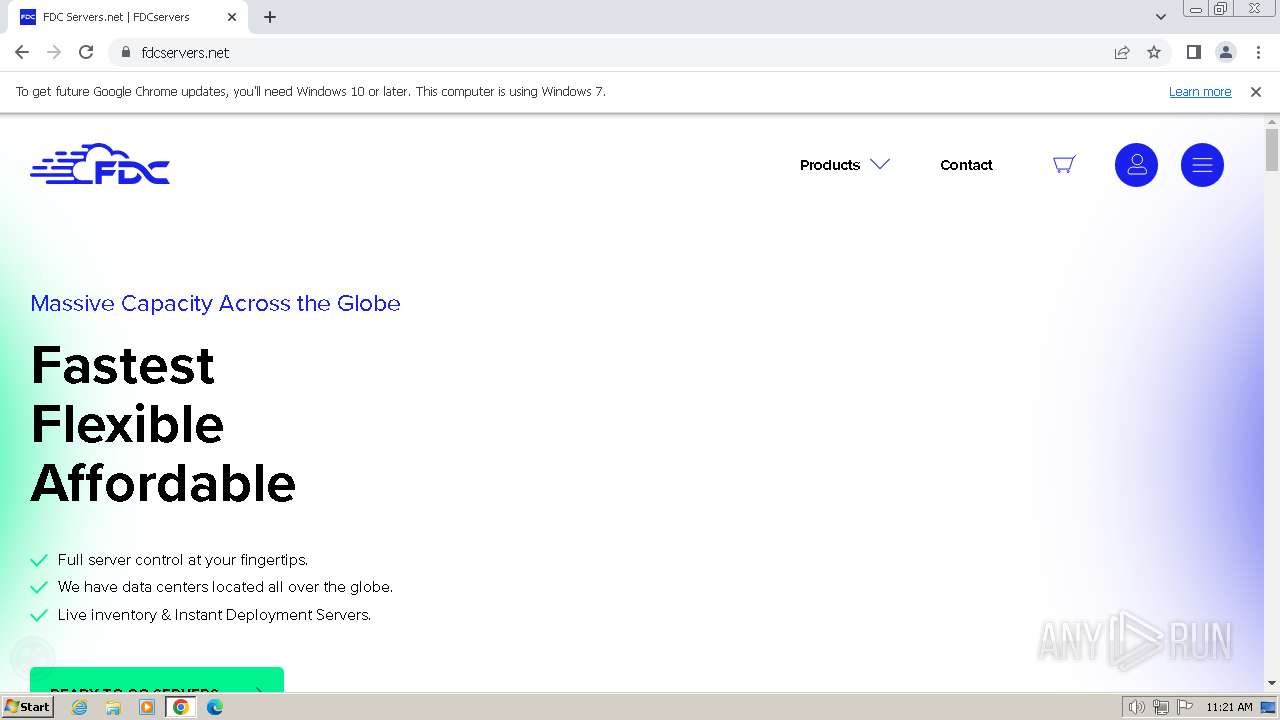Image resolution: width=1280 pixels, height=720 pixels.
Task: Click the FDC logo in the site header
Action: [x=100, y=164]
